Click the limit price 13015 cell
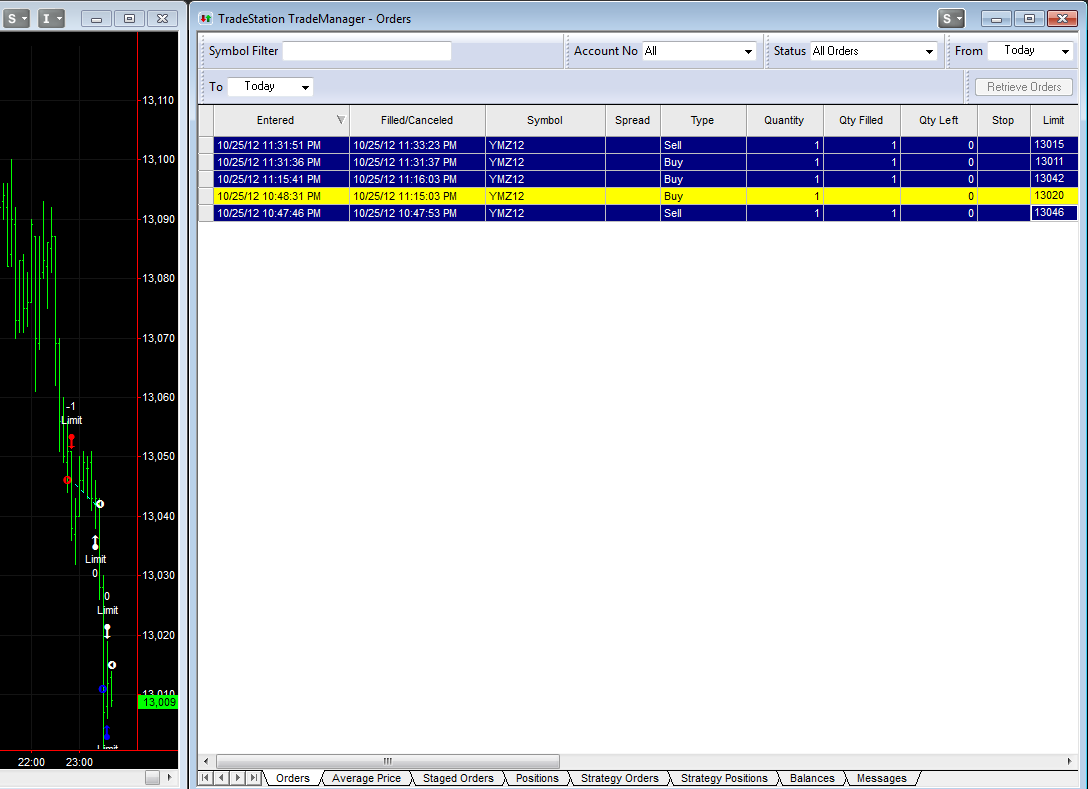 pos(1054,144)
